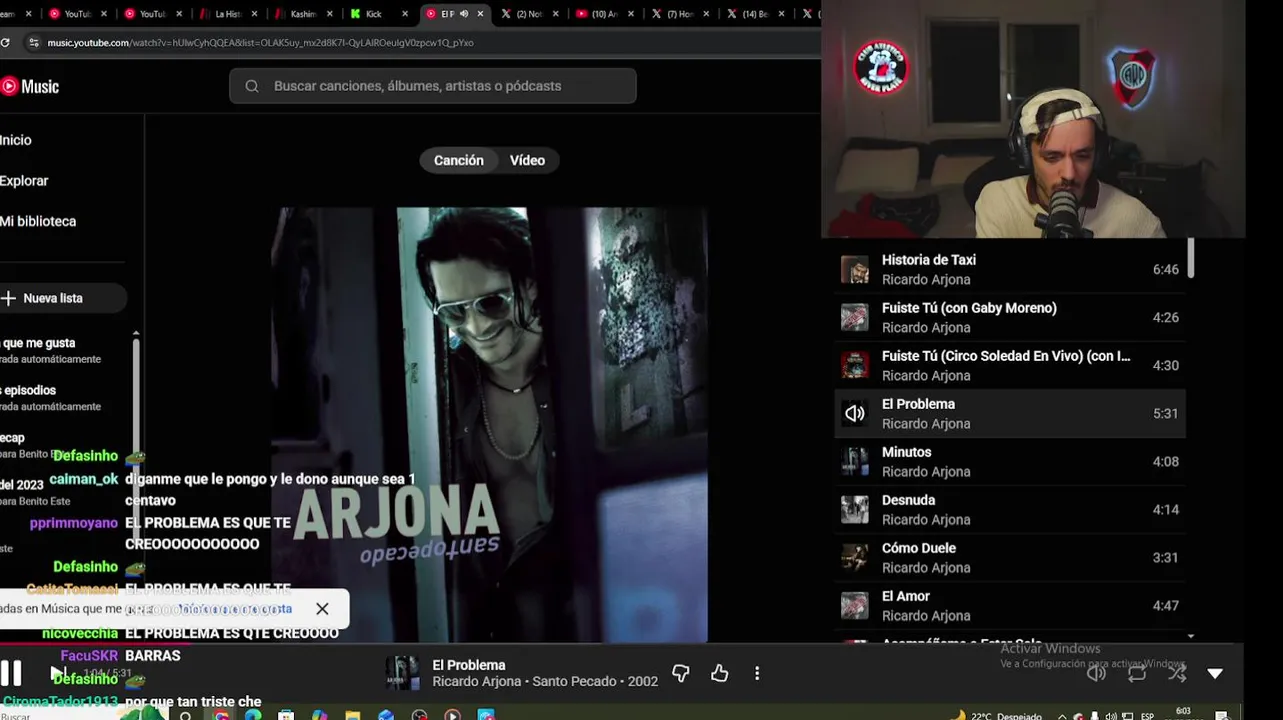
Task: Switch to Vídeo mode
Action: pyautogui.click(x=527, y=160)
